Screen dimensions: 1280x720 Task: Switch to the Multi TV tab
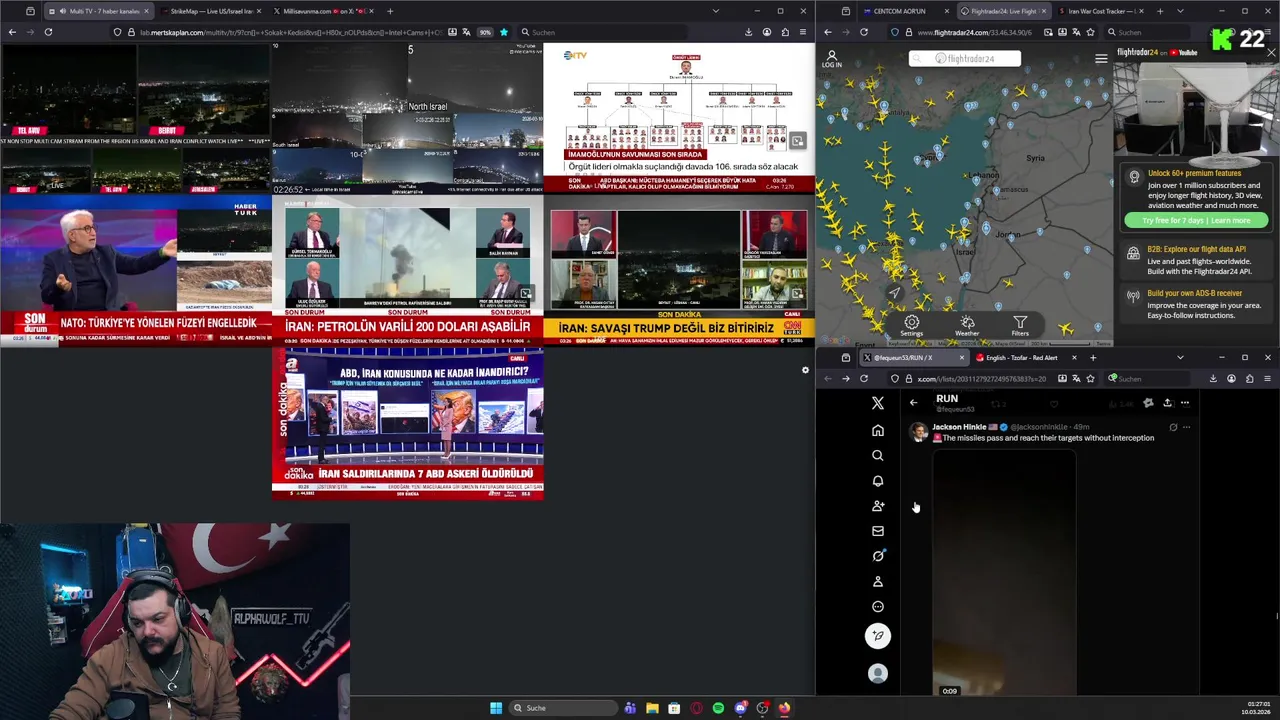(x=97, y=11)
